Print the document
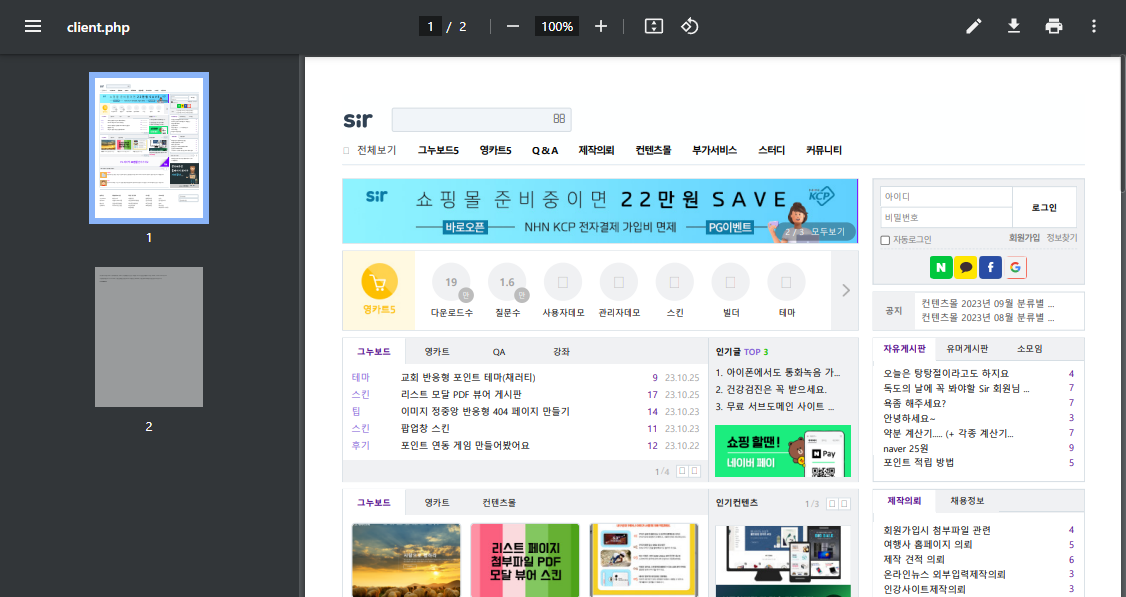Image resolution: width=1126 pixels, height=597 pixels. pos(1054,27)
